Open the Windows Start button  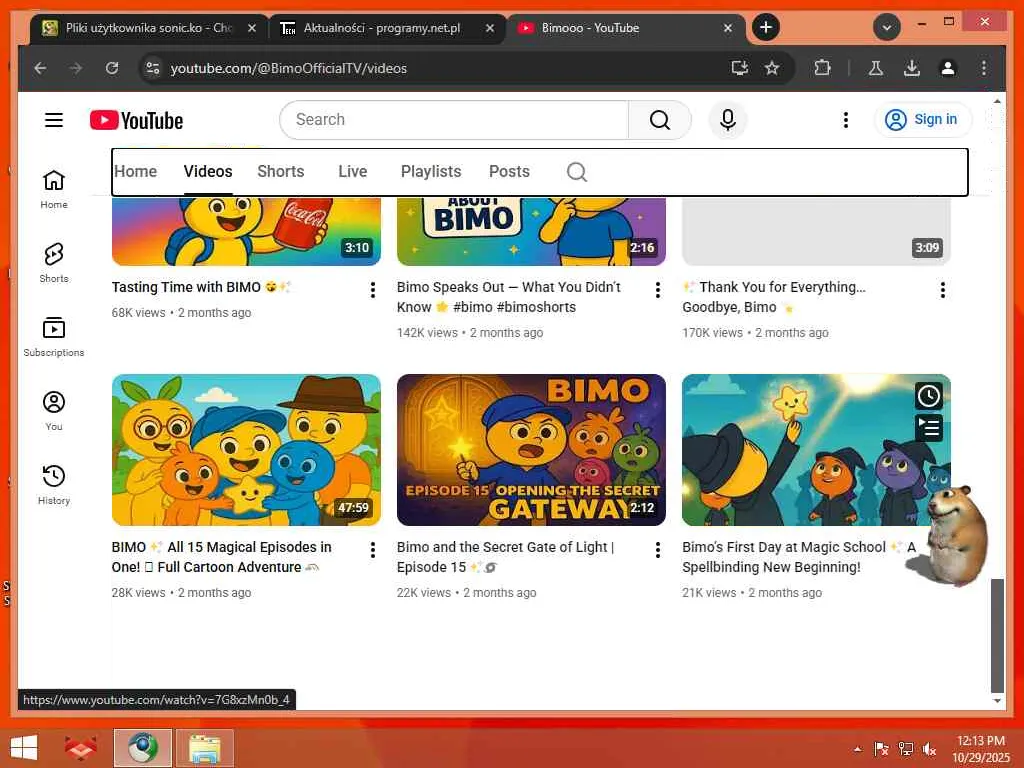[24, 748]
